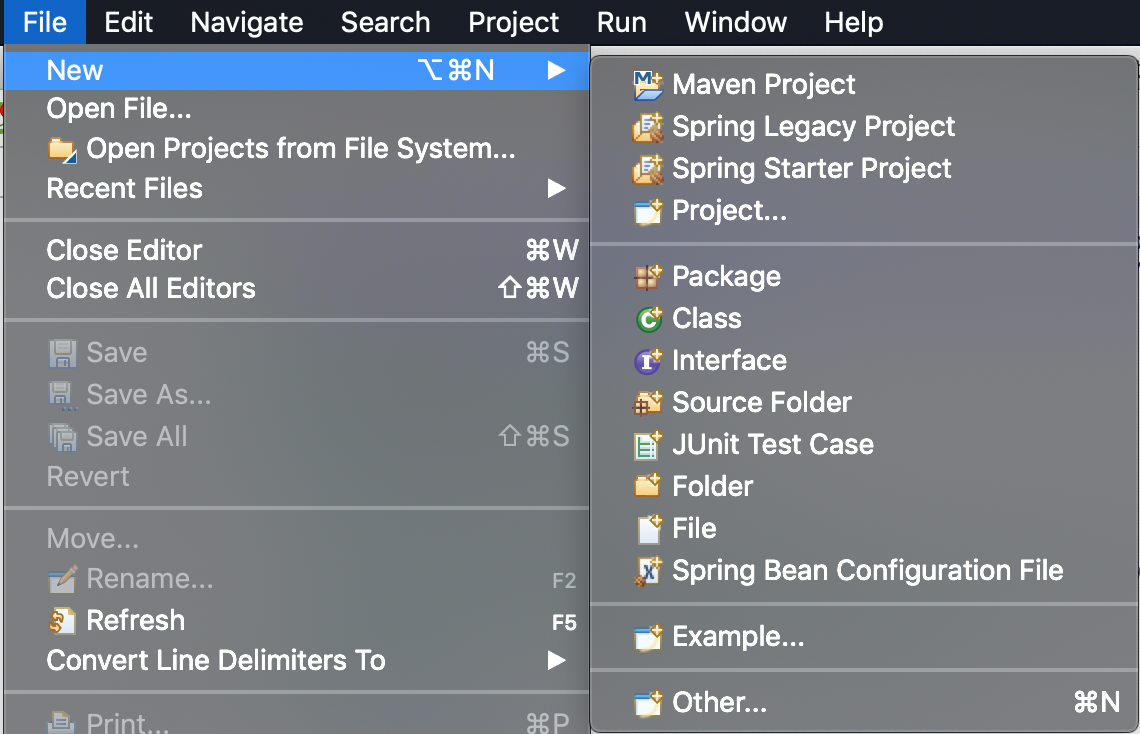Click the Refresh icon
The height and width of the screenshot is (734, 1140).
pyautogui.click(x=63, y=621)
